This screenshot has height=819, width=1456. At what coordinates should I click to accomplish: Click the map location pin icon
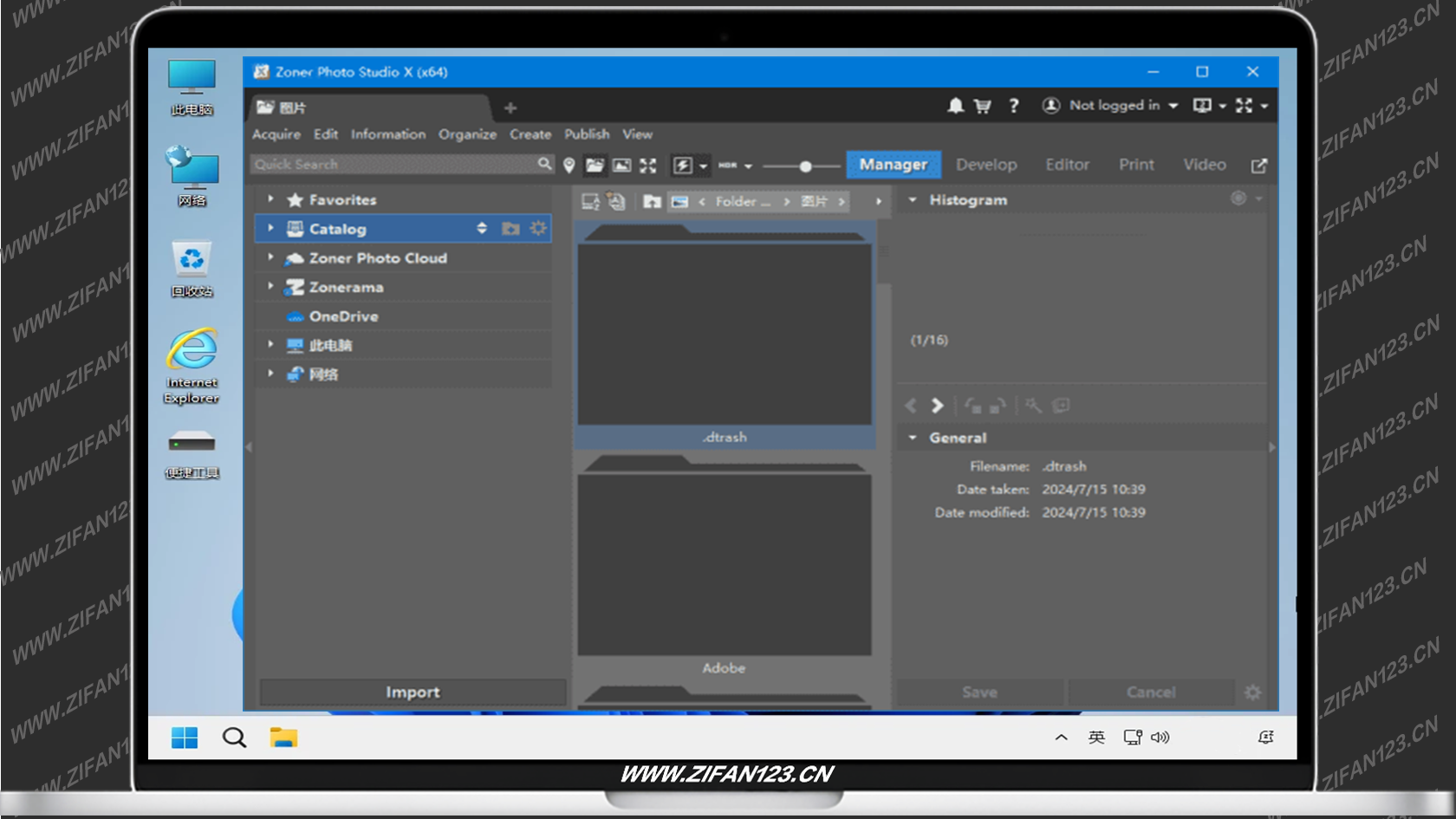569,165
